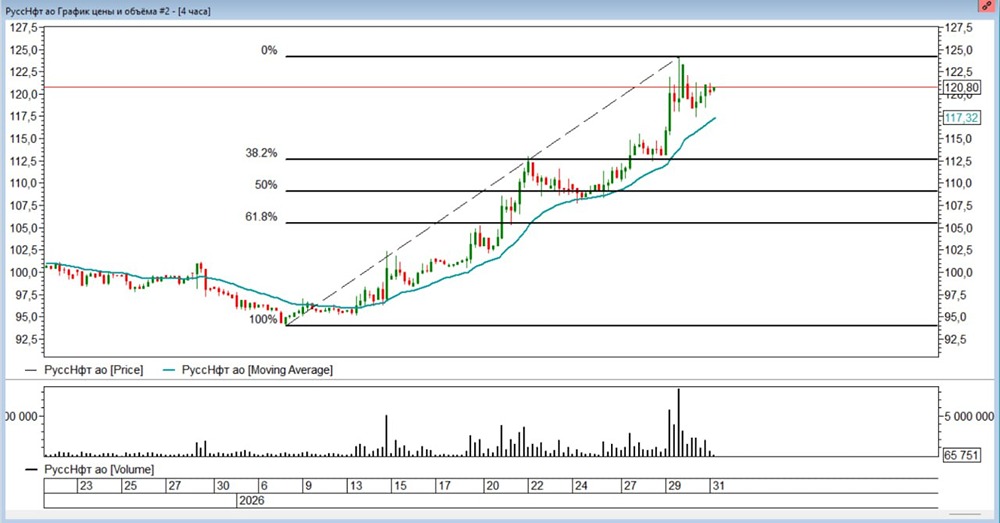
Task: Click the volume value tag 65 751
Action: (x=961, y=455)
